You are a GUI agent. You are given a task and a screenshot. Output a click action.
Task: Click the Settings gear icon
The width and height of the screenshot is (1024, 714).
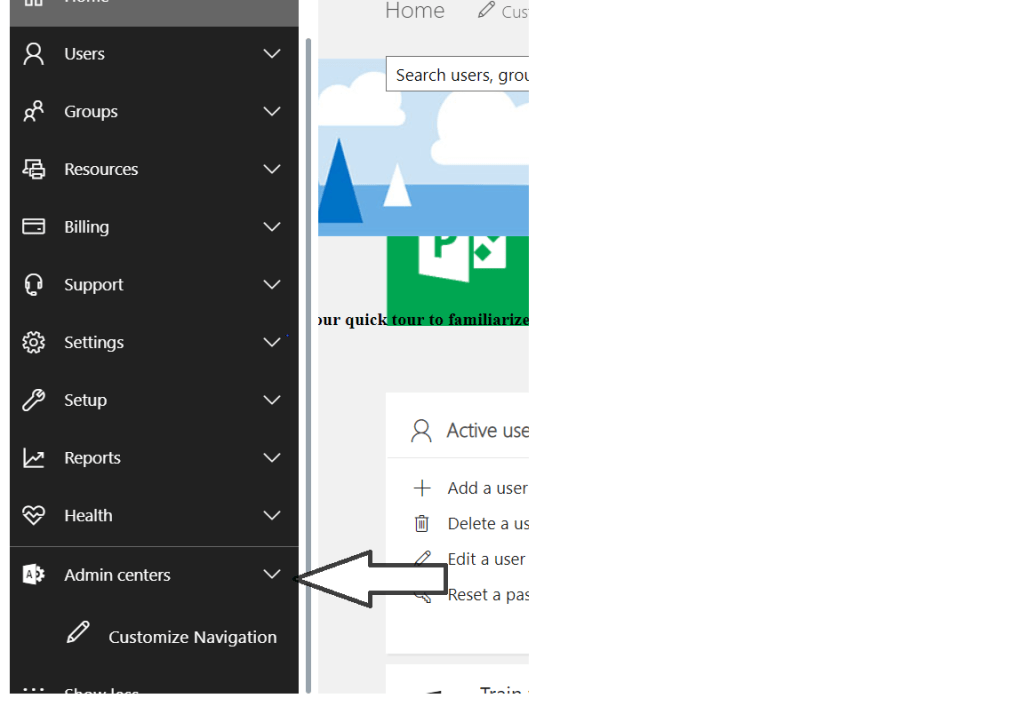click(34, 343)
